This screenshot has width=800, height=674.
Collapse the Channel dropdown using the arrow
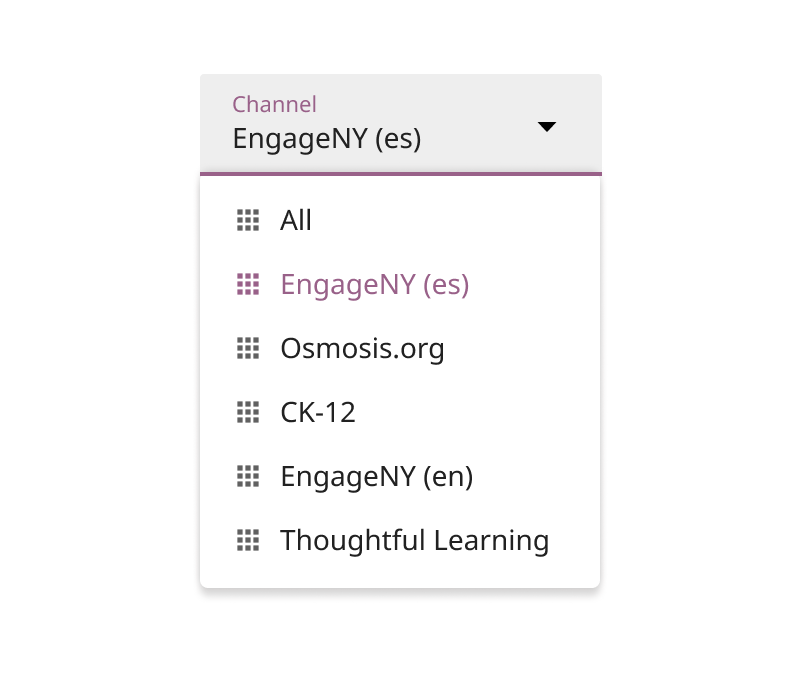tap(546, 127)
